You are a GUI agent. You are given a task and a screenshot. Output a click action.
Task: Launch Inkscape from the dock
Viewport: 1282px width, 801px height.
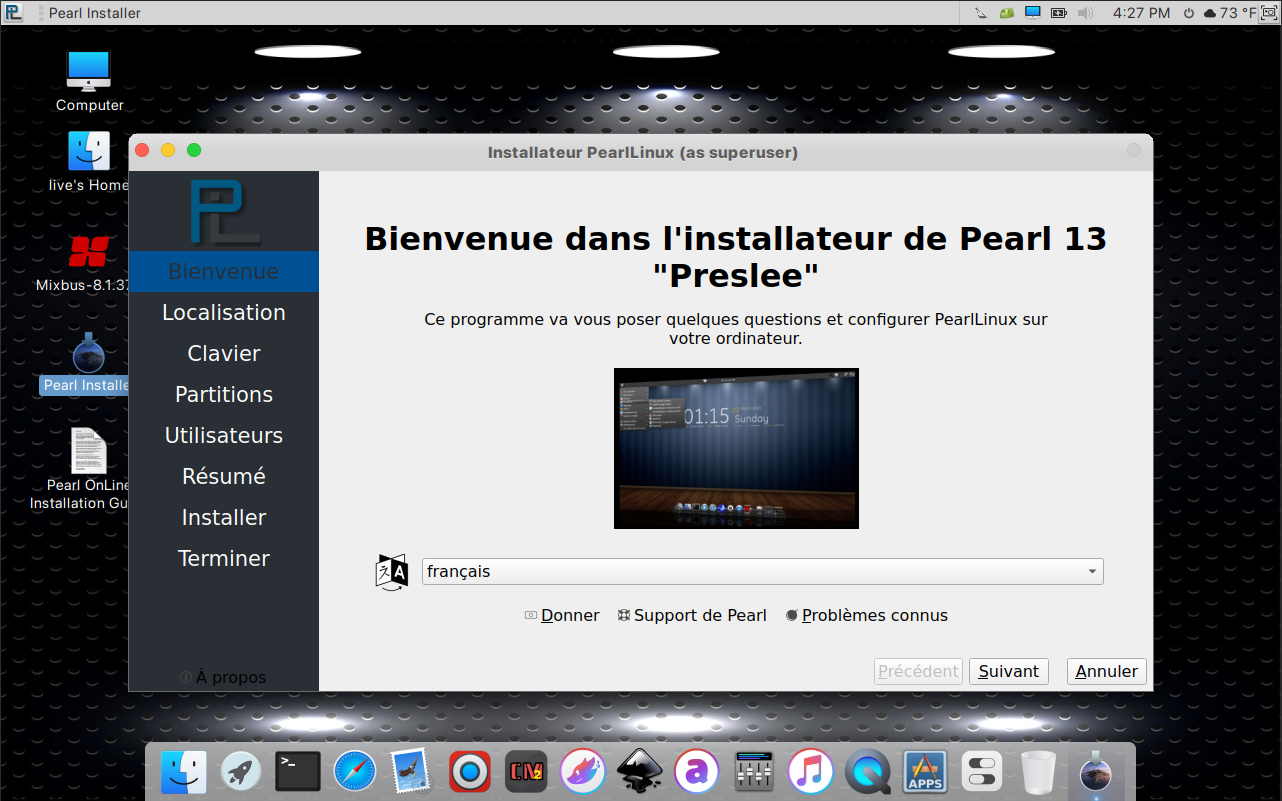coord(640,771)
